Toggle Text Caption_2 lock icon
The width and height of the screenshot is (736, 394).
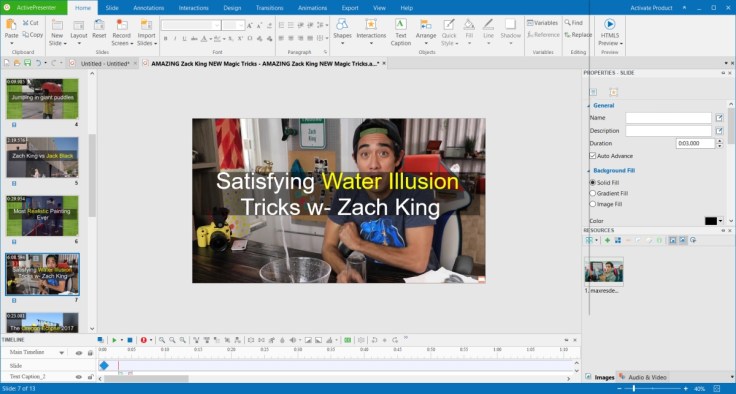(x=90, y=377)
